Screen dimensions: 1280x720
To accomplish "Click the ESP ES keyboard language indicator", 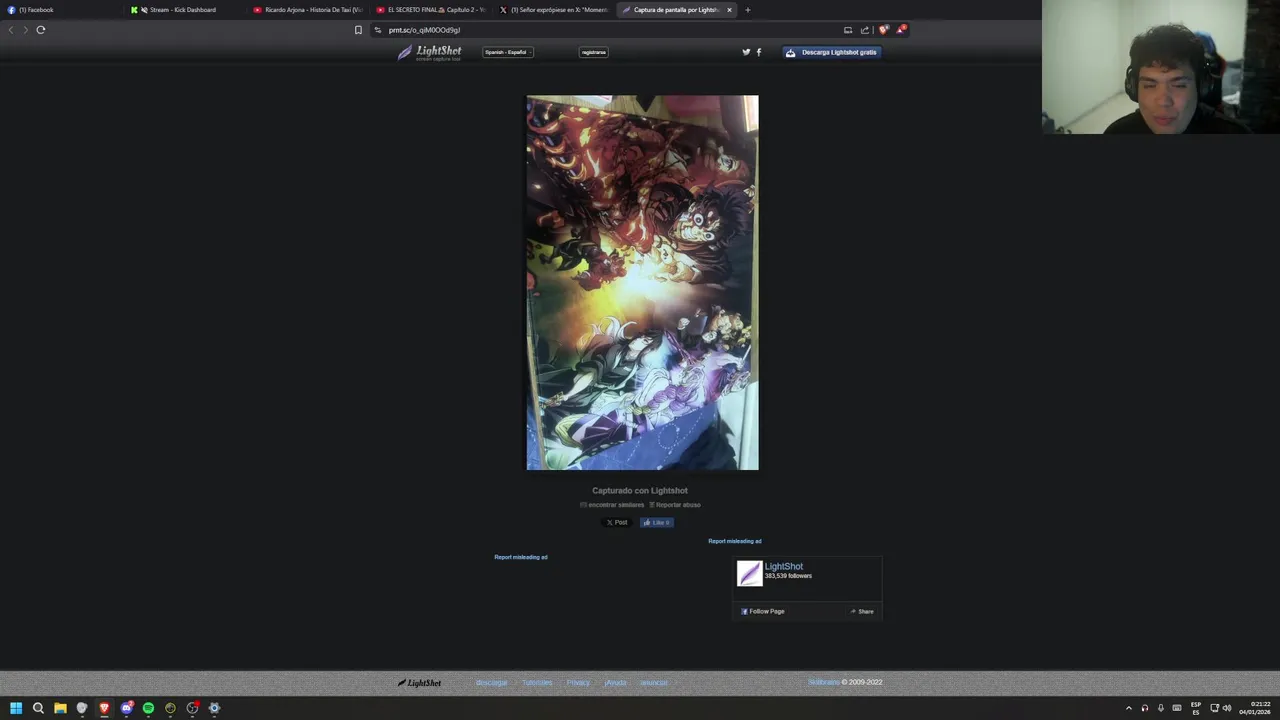I will pyautogui.click(x=1196, y=708).
